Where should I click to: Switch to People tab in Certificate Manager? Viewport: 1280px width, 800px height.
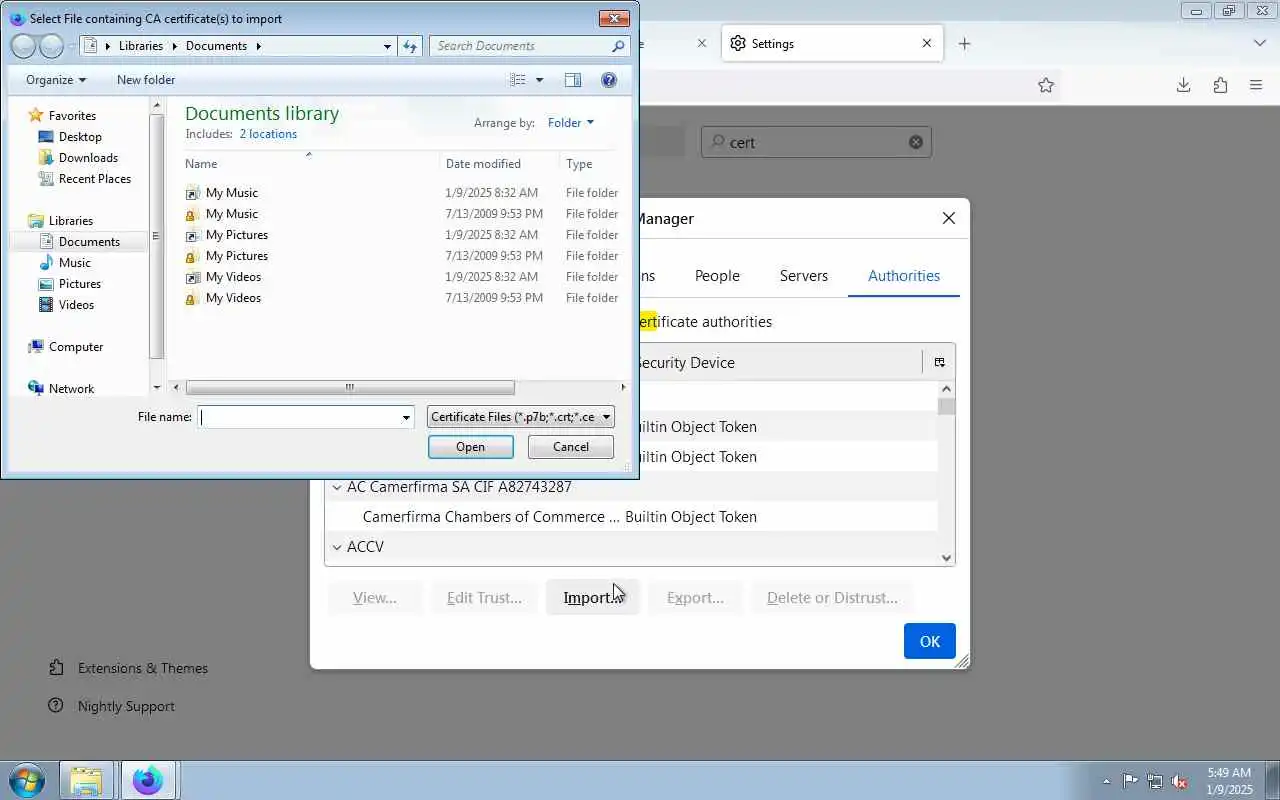[717, 276]
